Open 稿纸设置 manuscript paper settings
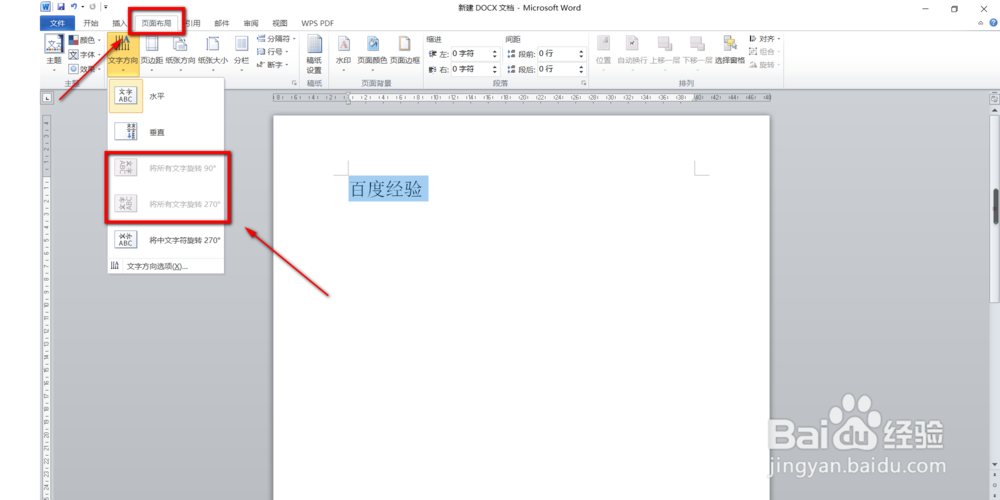The width and height of the screenshot is (1000, 500). pos(314,55)
